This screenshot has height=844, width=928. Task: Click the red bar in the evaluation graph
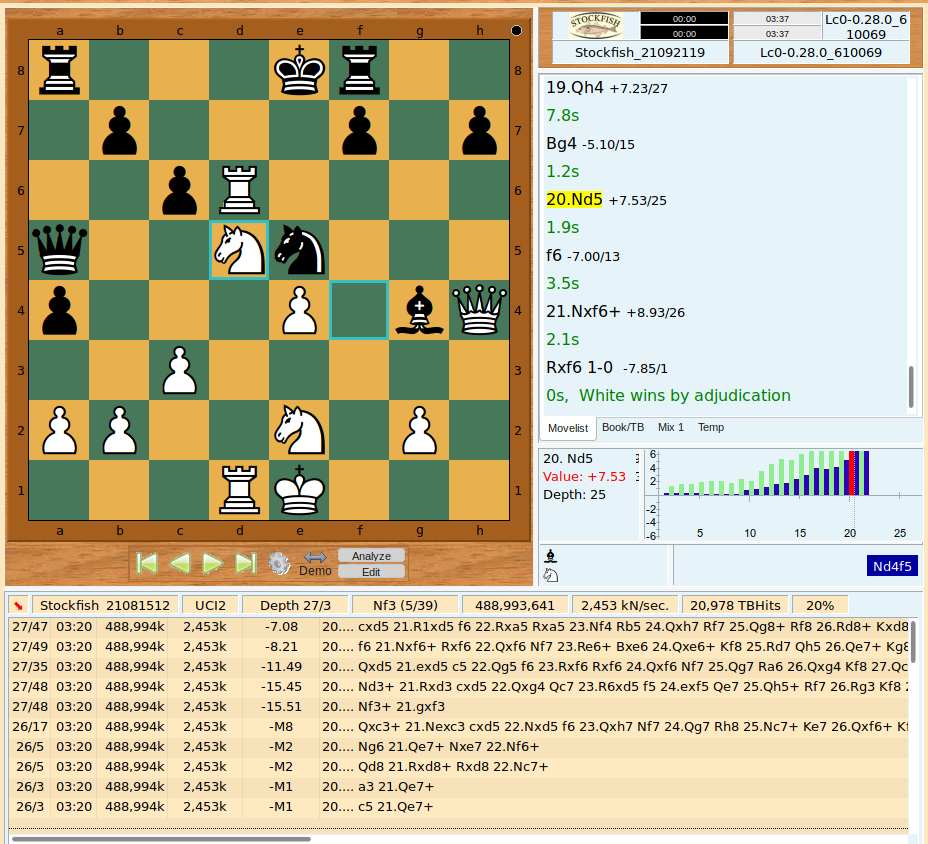tap(852, 473)
